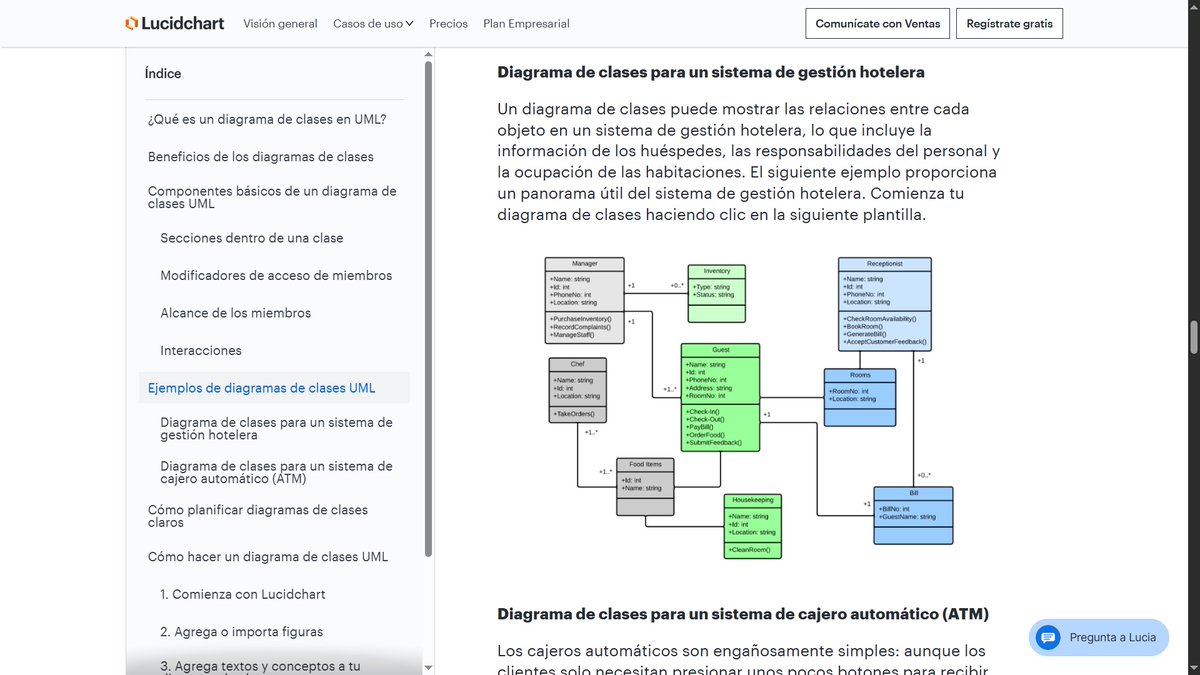
Task: Click the Food Items class box in diagram
Action: 645,486
